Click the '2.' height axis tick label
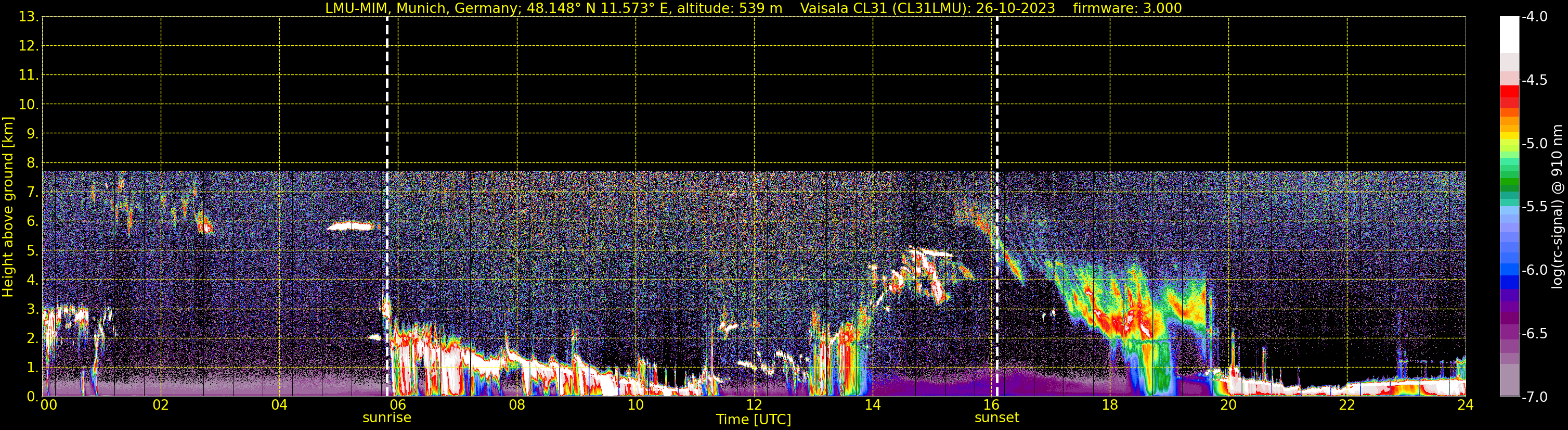This screenshot has height=430, width=1568. click(x=33, y=339)
